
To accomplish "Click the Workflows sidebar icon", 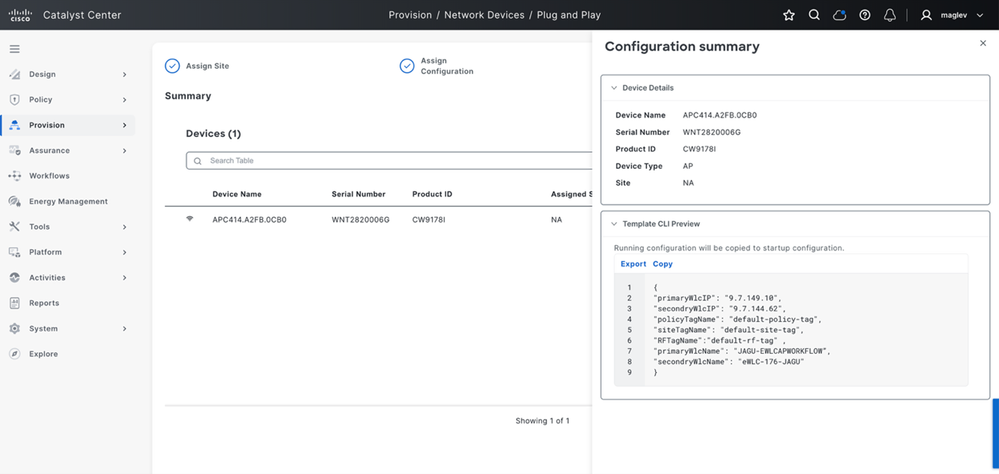I will click(15, 176).
